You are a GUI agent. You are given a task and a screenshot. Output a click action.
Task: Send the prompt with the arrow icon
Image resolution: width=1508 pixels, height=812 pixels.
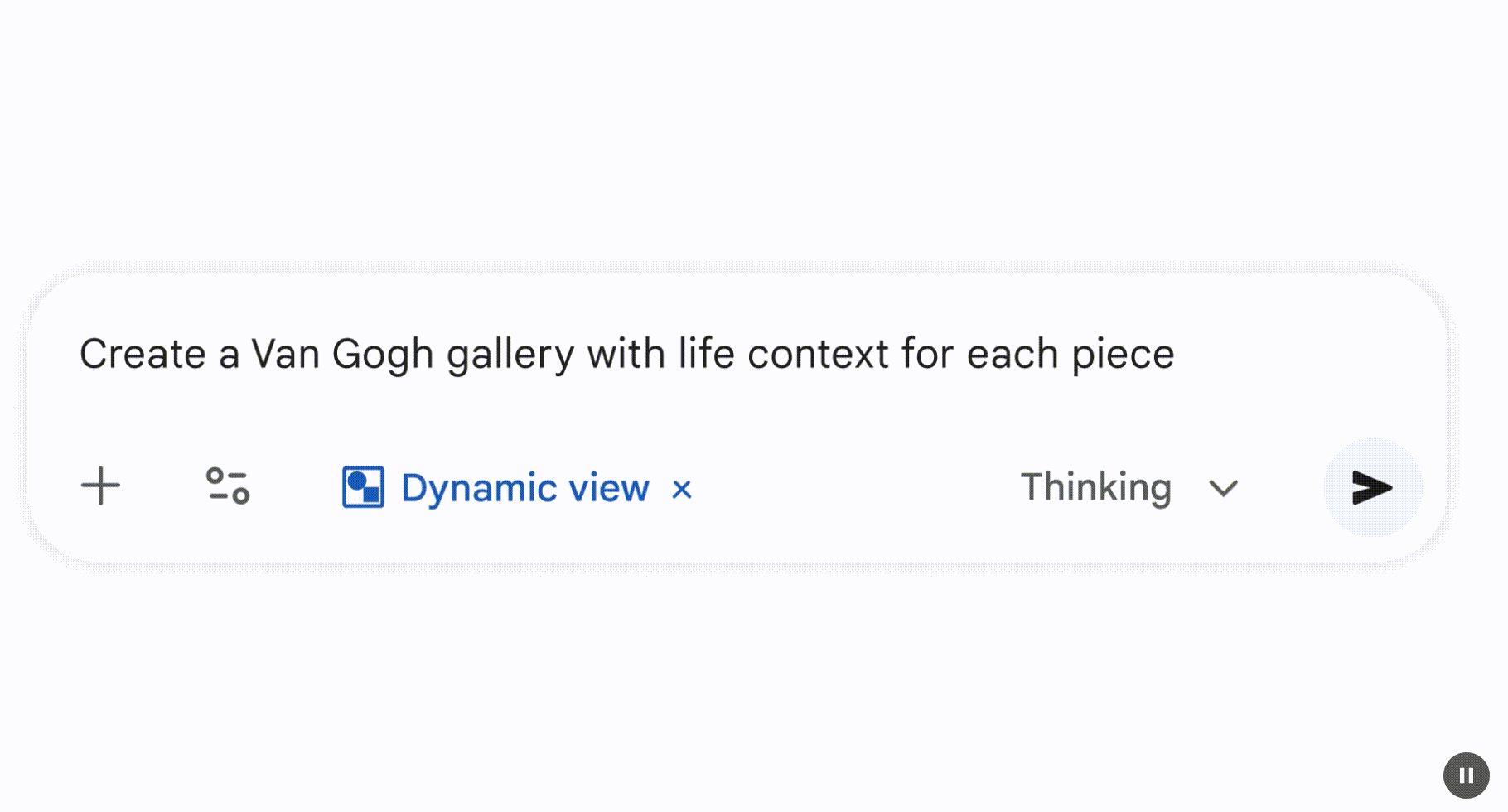(1372, 487)
